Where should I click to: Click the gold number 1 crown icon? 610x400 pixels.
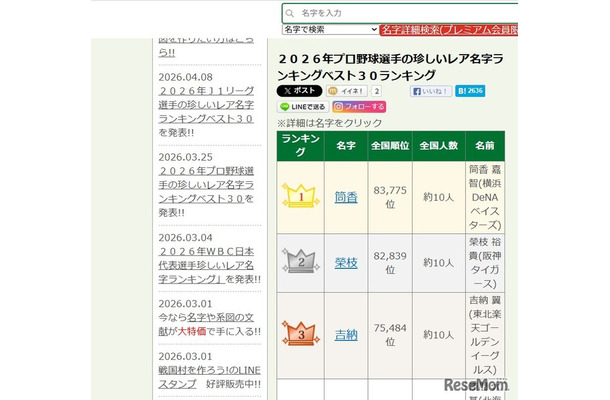(301, 196)
